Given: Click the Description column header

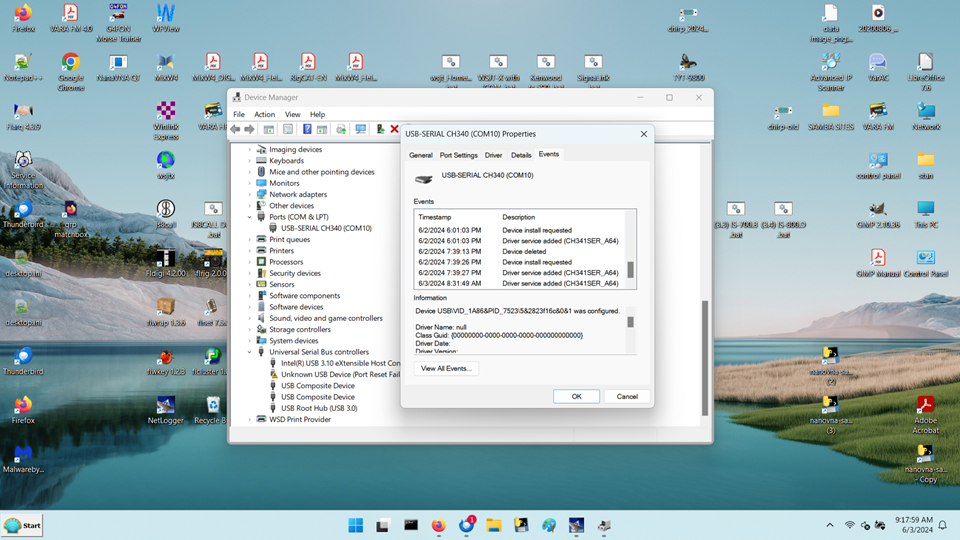Looking at the screenshot, I should [519, 217].
